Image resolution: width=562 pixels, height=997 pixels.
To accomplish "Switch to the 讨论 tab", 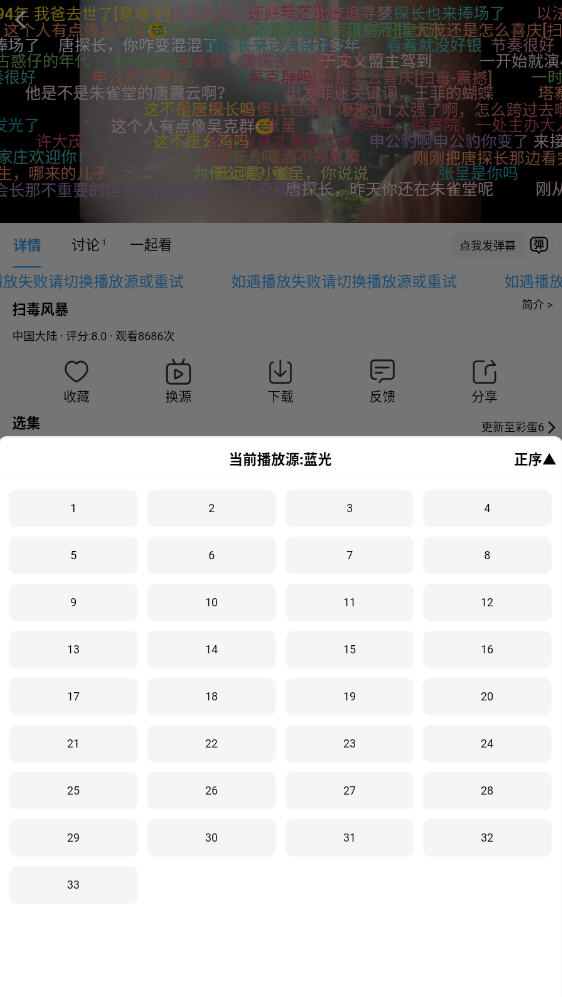I will (x=88, y=245).
